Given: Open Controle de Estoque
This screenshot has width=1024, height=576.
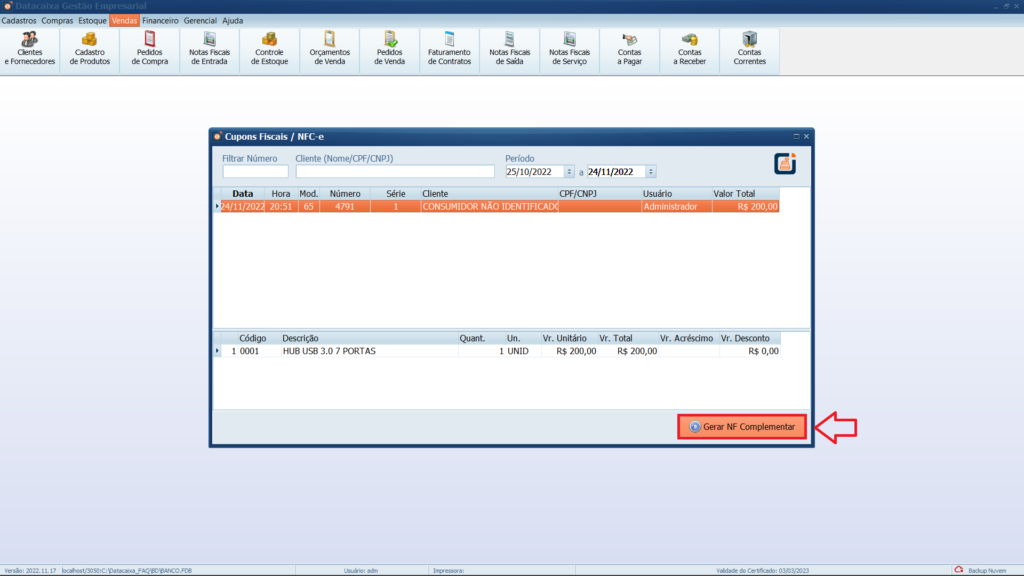Looking at the screenshot, I should 270,49.
